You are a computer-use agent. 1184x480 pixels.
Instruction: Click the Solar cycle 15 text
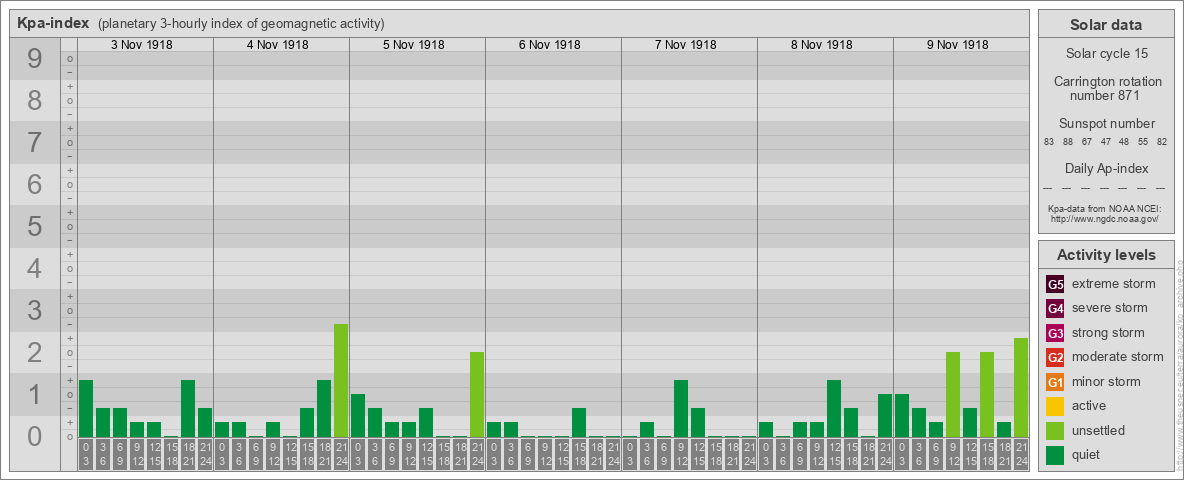click(x=1105, y=54)
